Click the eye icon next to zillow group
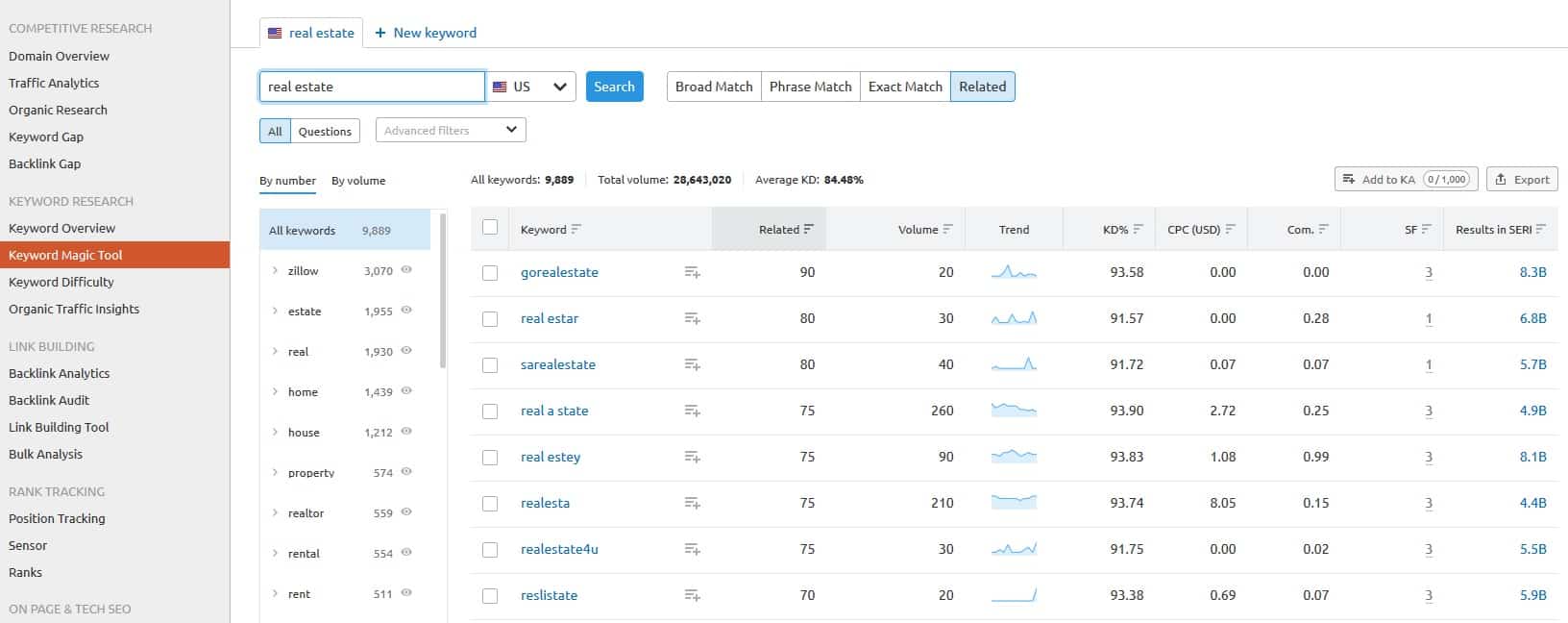 coord(406,271)
